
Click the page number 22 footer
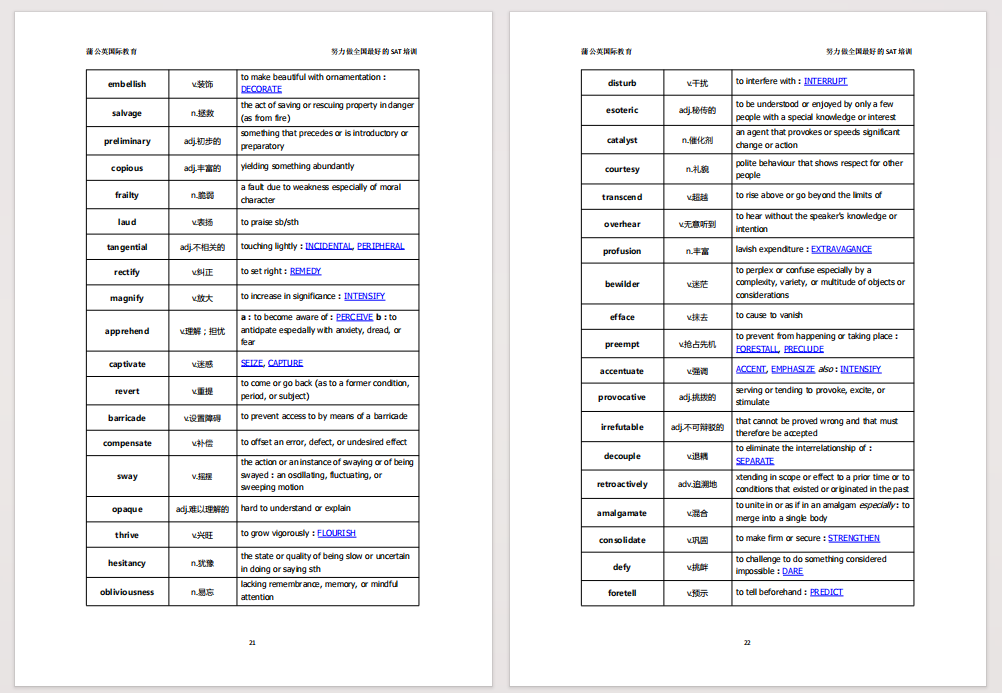tap(747, 643)
